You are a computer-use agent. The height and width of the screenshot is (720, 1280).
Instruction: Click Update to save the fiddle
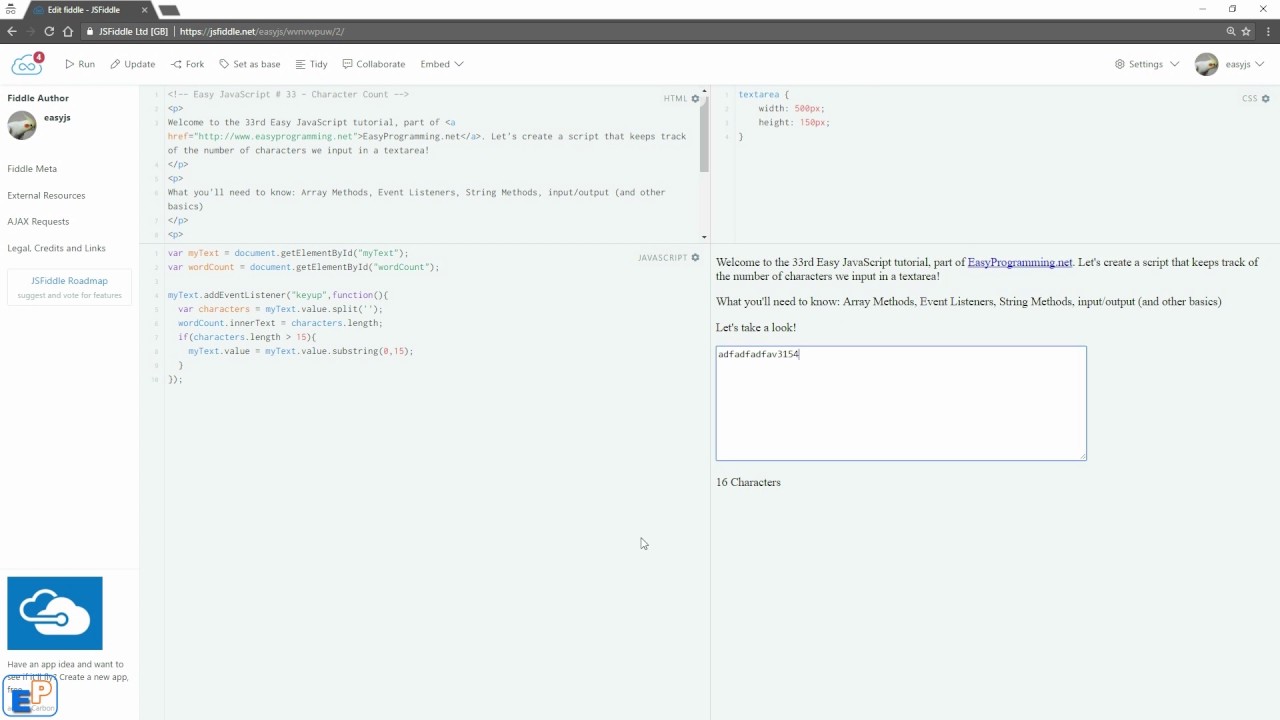[132, 64]
